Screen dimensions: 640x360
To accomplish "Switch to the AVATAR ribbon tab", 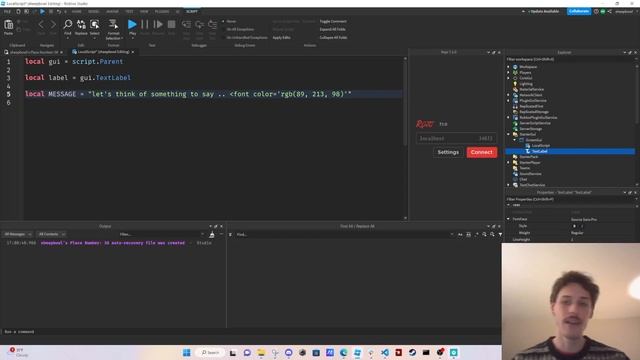I will click(x=112, y=11).
